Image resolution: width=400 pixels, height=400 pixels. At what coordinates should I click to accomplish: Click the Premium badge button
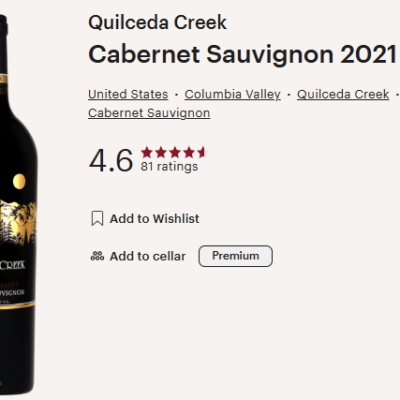pyautogui.click(x=236, y=256)
